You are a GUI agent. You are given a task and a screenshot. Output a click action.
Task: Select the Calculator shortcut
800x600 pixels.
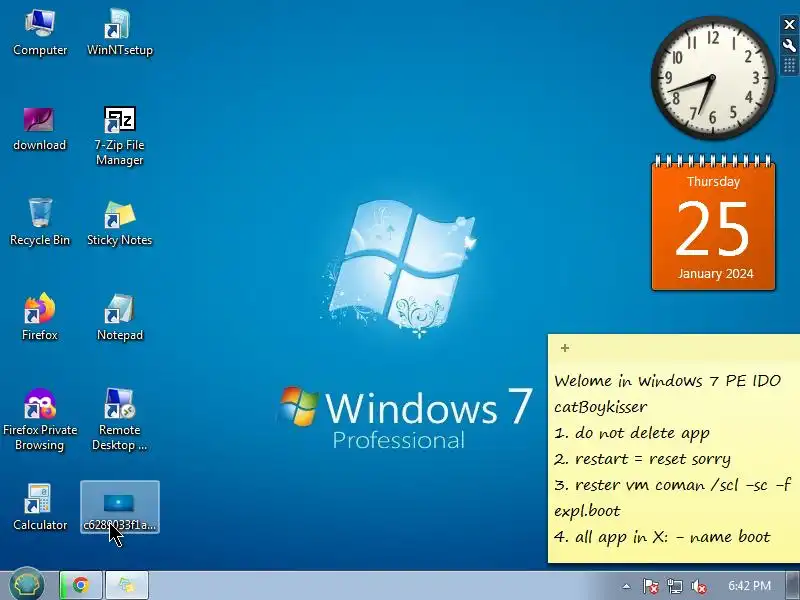[x=40, y=507]
